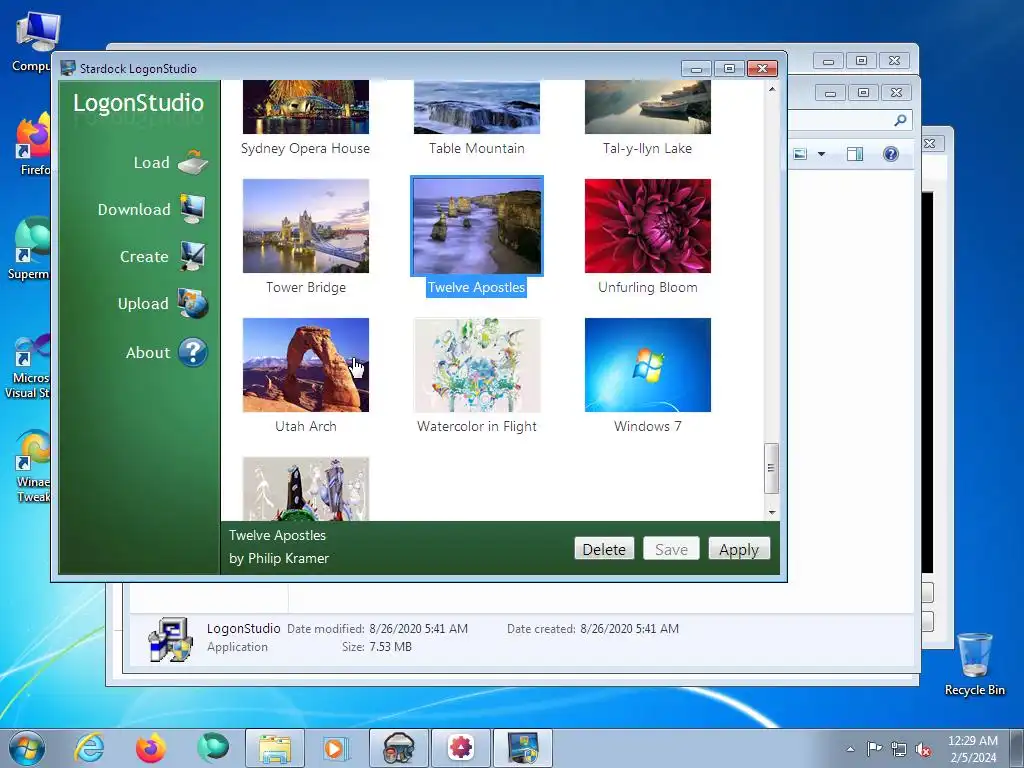This screenshot has width=1024, height=768.
Task: Open the Winaero Tweaker desktop shortcut
Action: click(33, 466)
